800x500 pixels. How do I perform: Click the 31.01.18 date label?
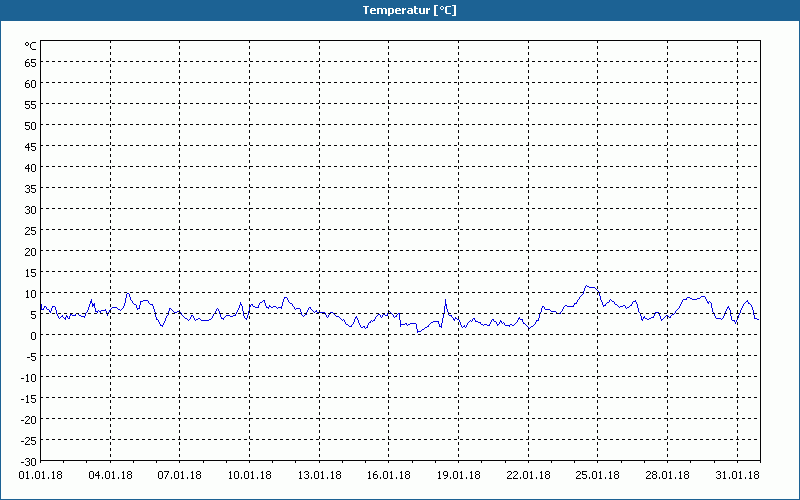tap(737, 475)
